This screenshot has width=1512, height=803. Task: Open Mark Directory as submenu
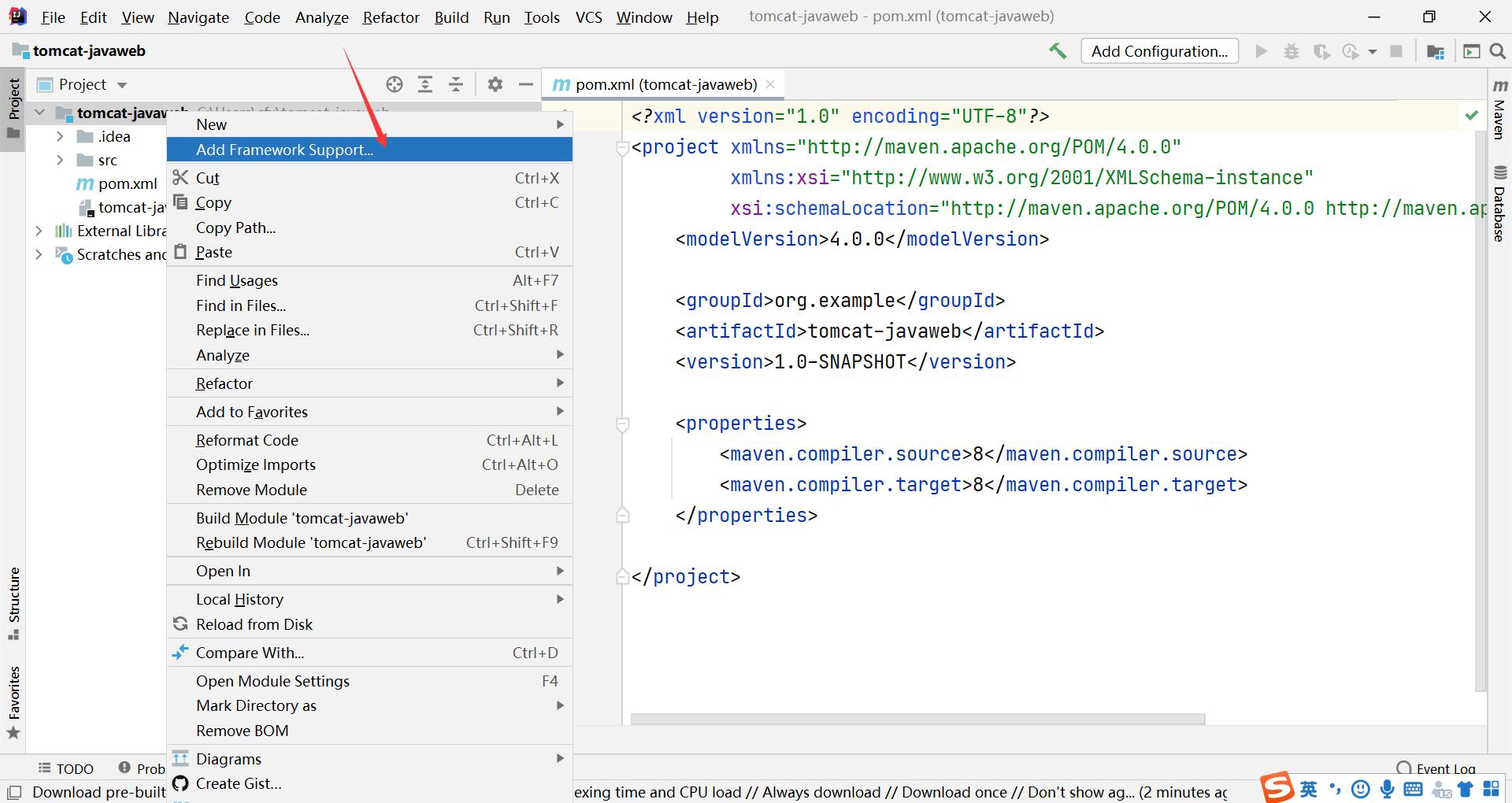tap(369, 705)
